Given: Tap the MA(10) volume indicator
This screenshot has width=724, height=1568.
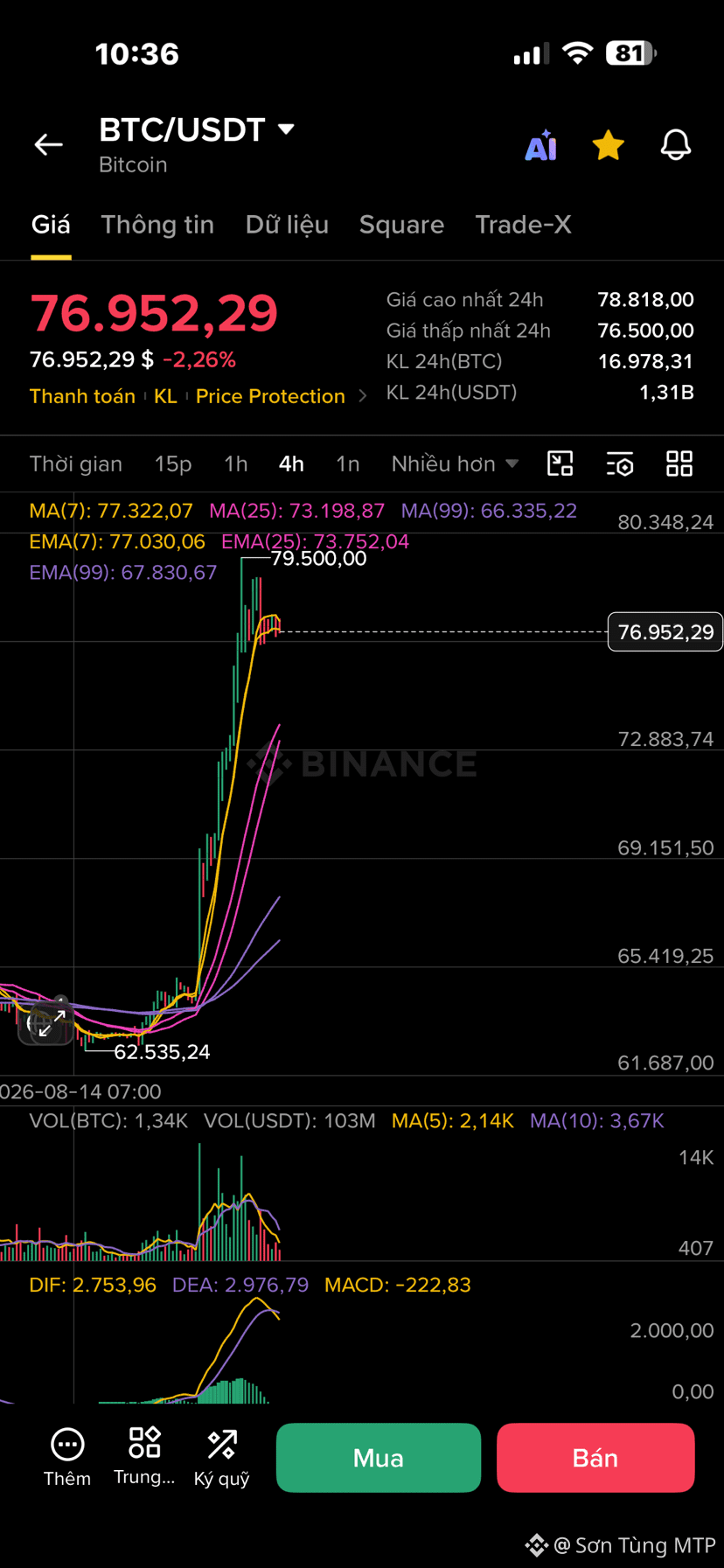Looking at the screenshot, I should pyautogui.click(x=597, y=1121).
